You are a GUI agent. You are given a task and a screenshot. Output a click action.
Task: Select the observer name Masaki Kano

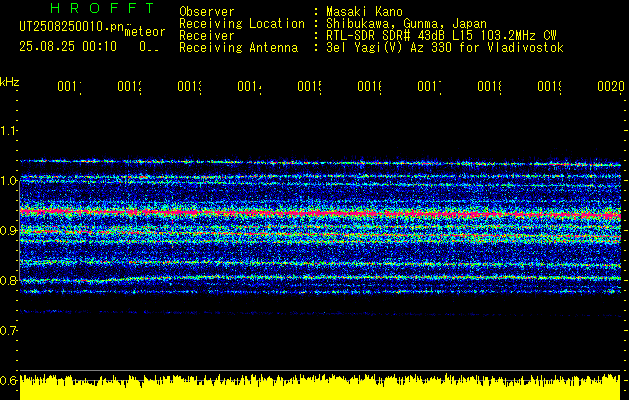(x=364, y=11)
